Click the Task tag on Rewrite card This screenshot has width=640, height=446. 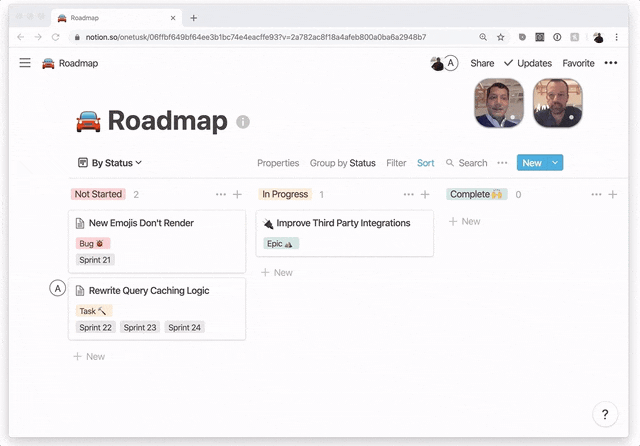93,311
